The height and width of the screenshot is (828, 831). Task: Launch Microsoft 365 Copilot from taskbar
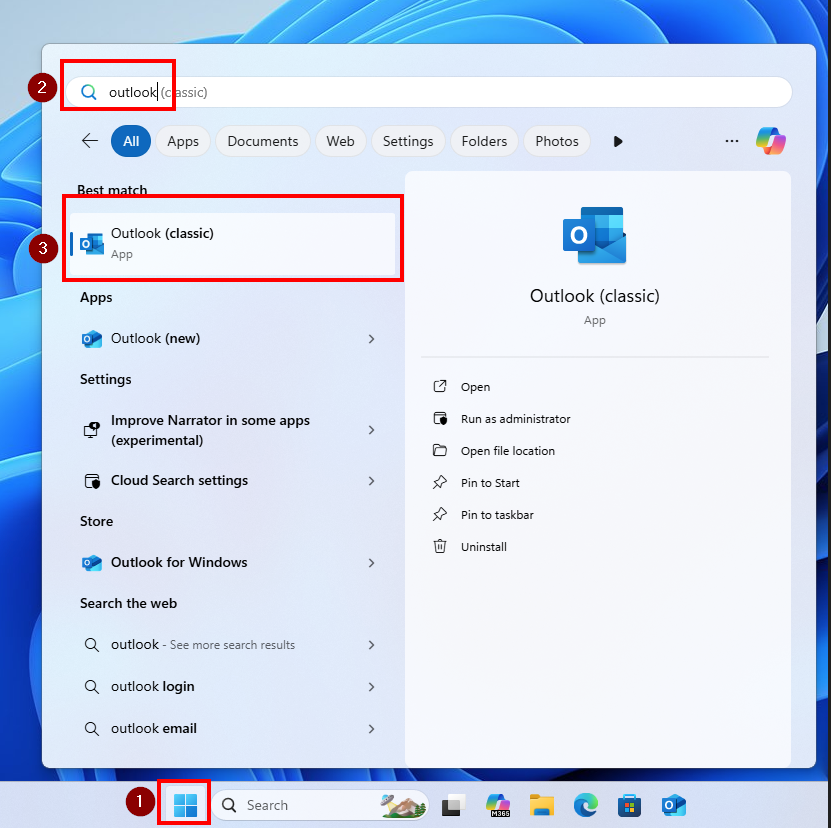click(498, 805)
